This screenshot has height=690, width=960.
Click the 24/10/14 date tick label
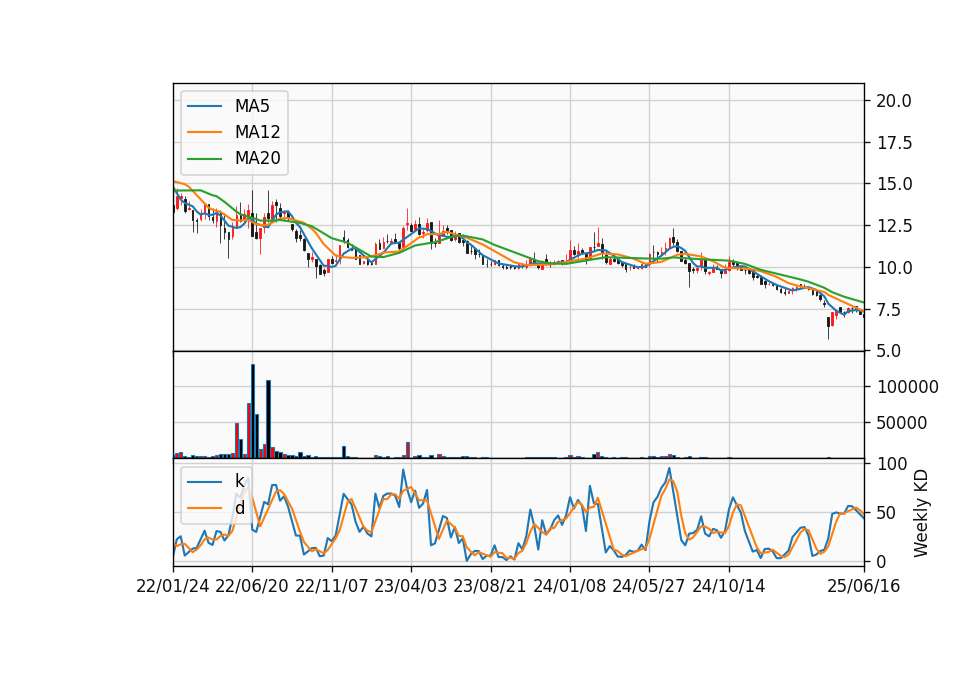click(x=729, y=586)
